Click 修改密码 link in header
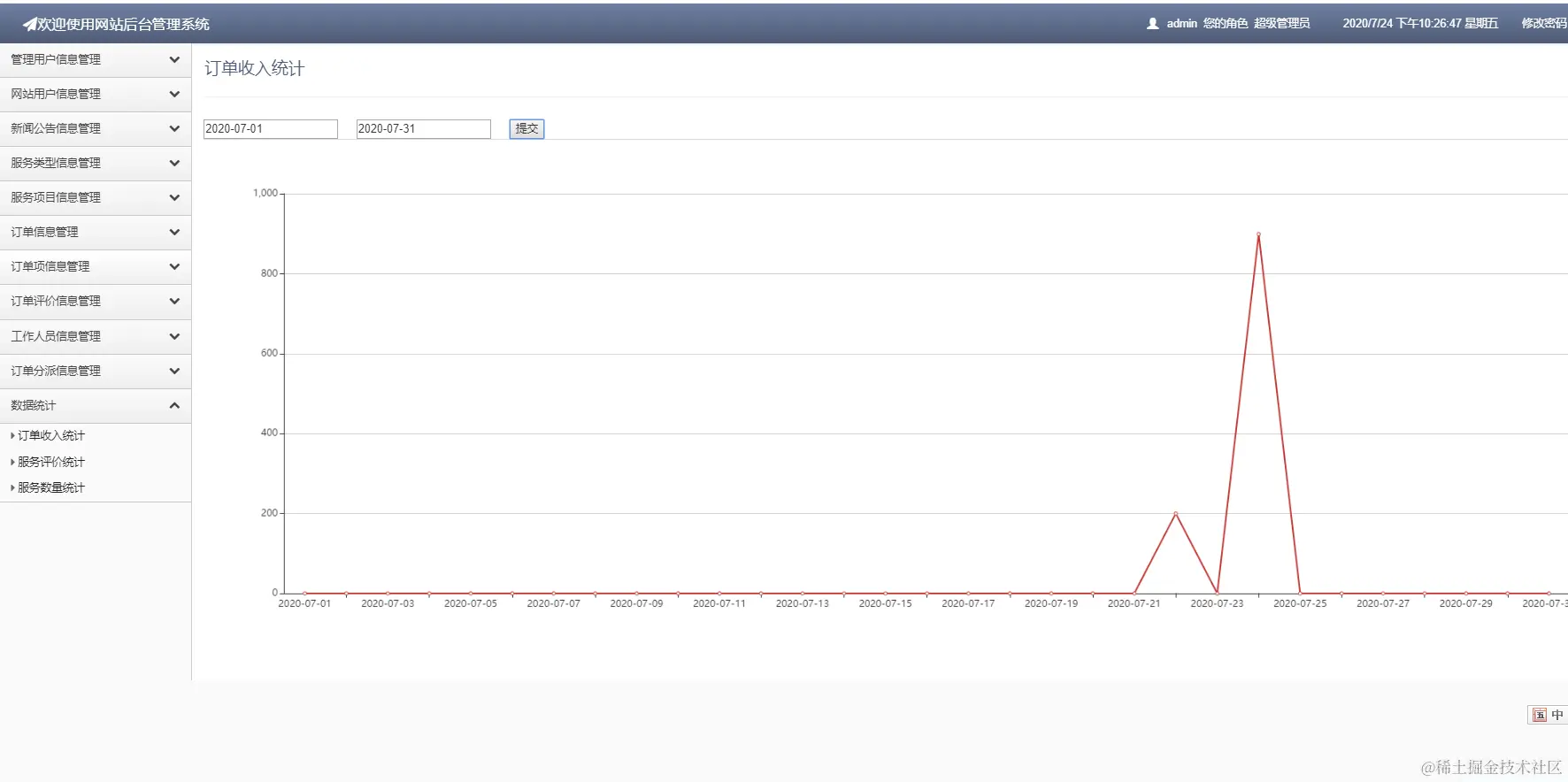1568x782 pixels. [1544, 24]
